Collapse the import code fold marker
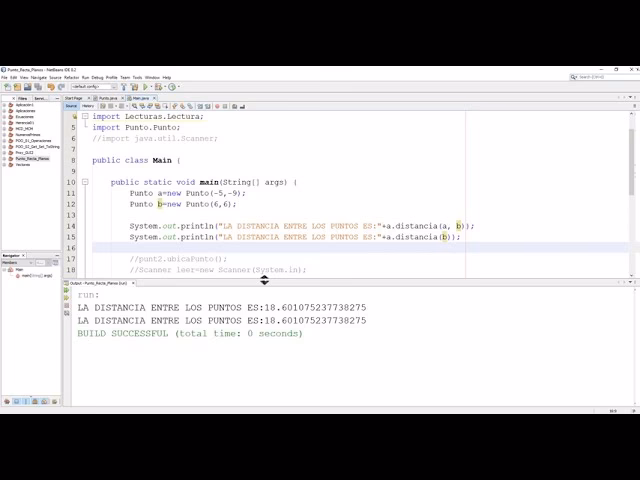Screen dimensions: 640x480 (x=85, y=116)
